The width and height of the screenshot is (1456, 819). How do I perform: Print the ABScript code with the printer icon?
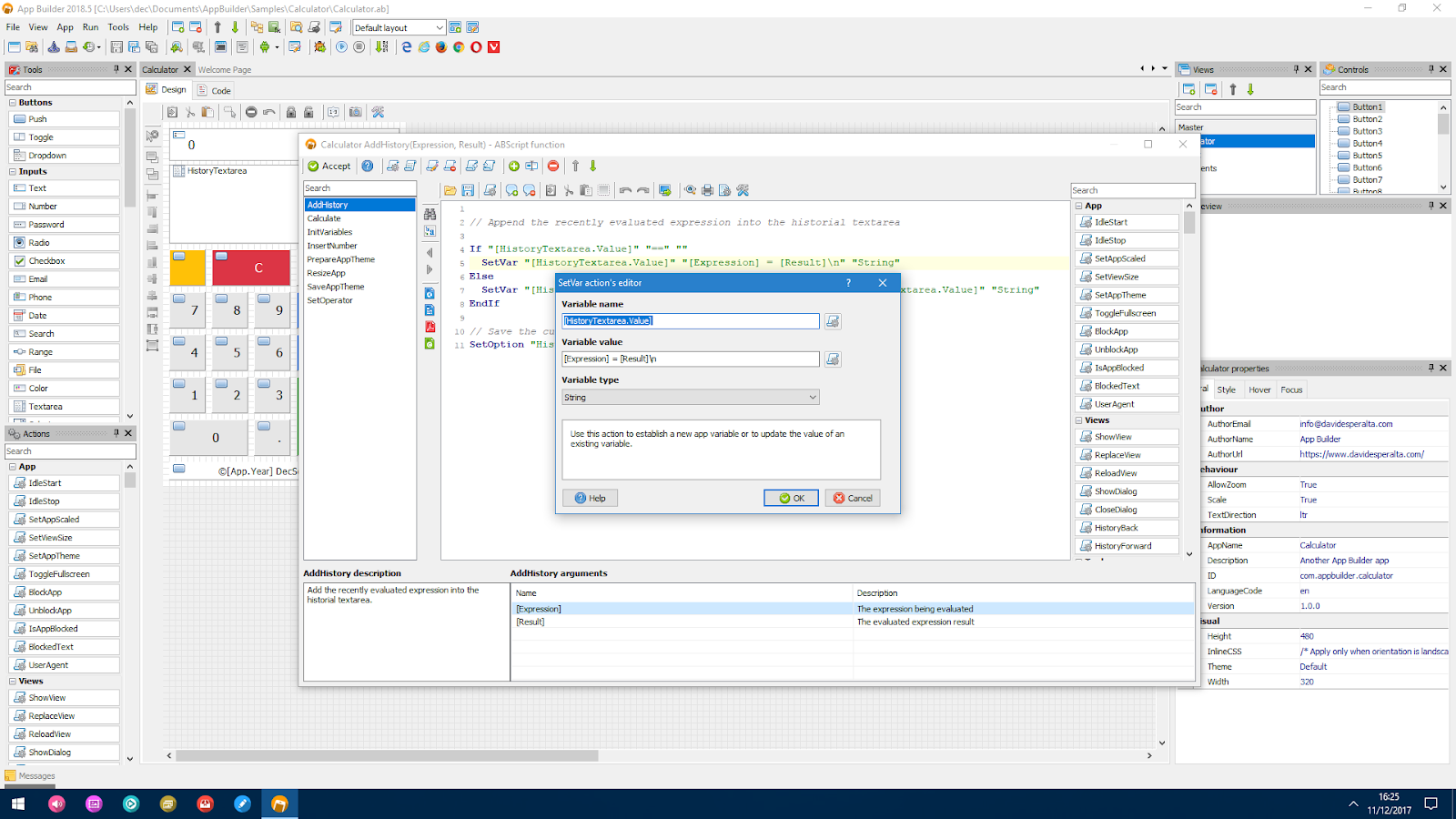coord(707,190)
